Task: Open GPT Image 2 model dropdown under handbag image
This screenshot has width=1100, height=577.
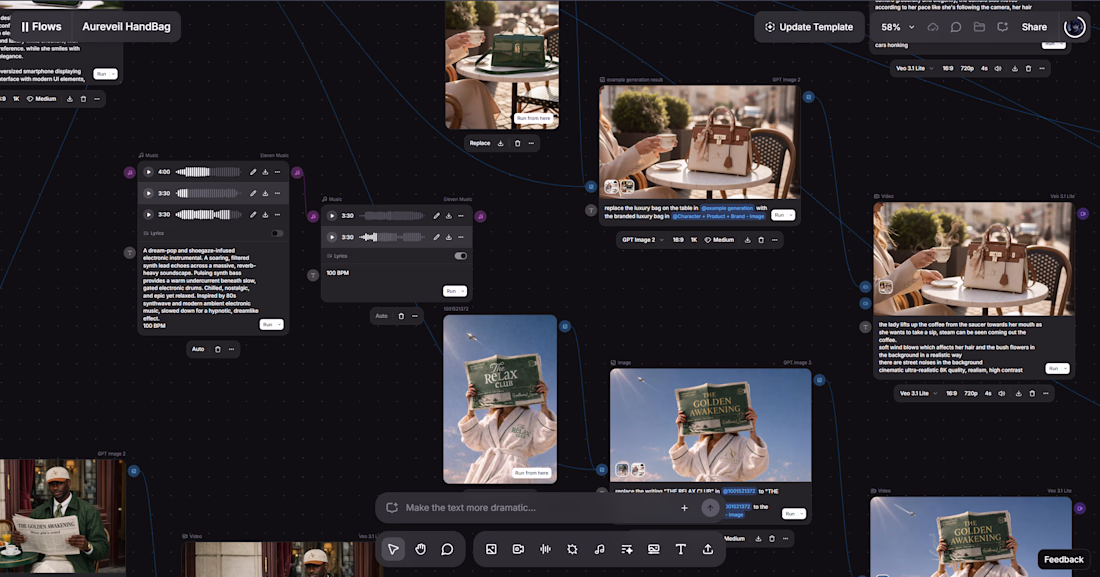Action: pos(642,240)
